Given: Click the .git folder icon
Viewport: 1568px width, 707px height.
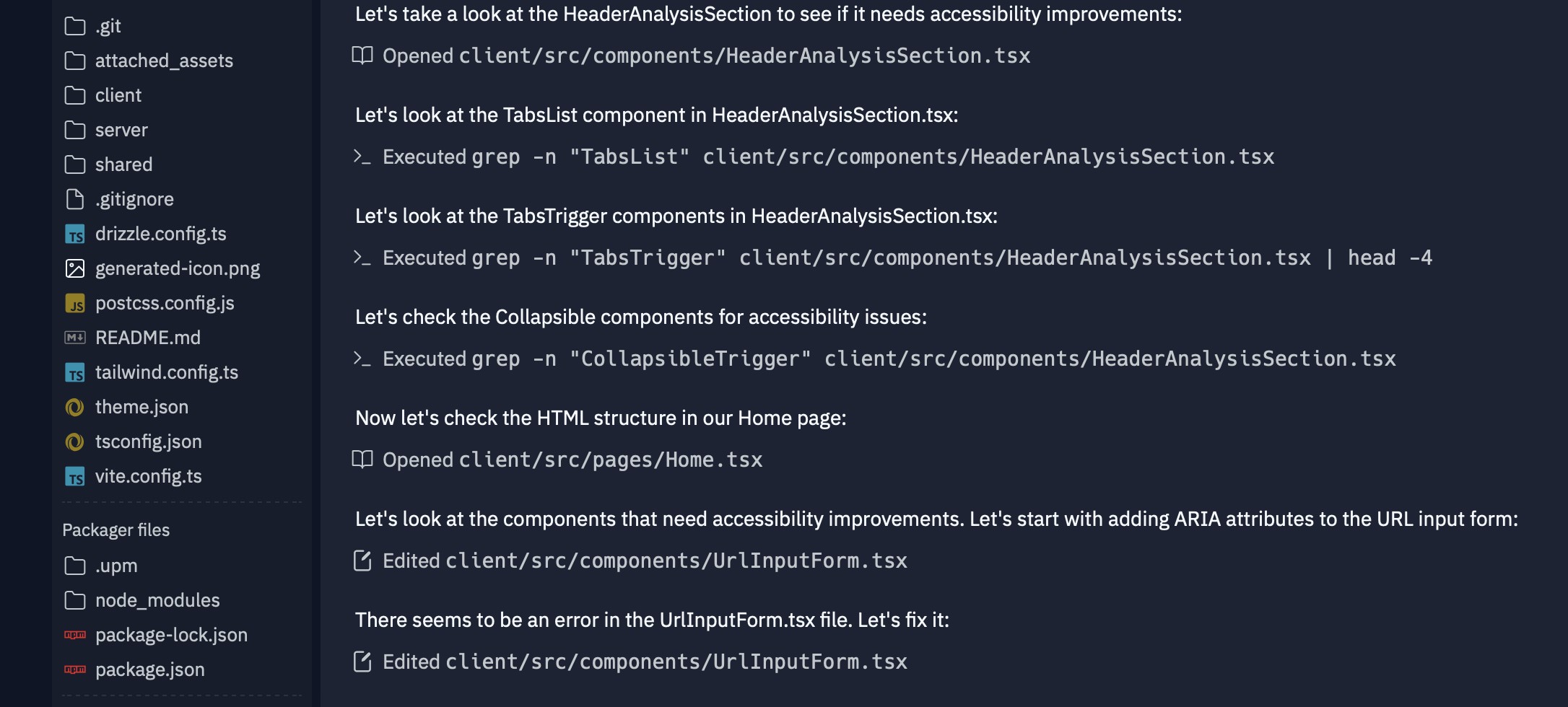Looking at the screenshot, I should (75, 27).
